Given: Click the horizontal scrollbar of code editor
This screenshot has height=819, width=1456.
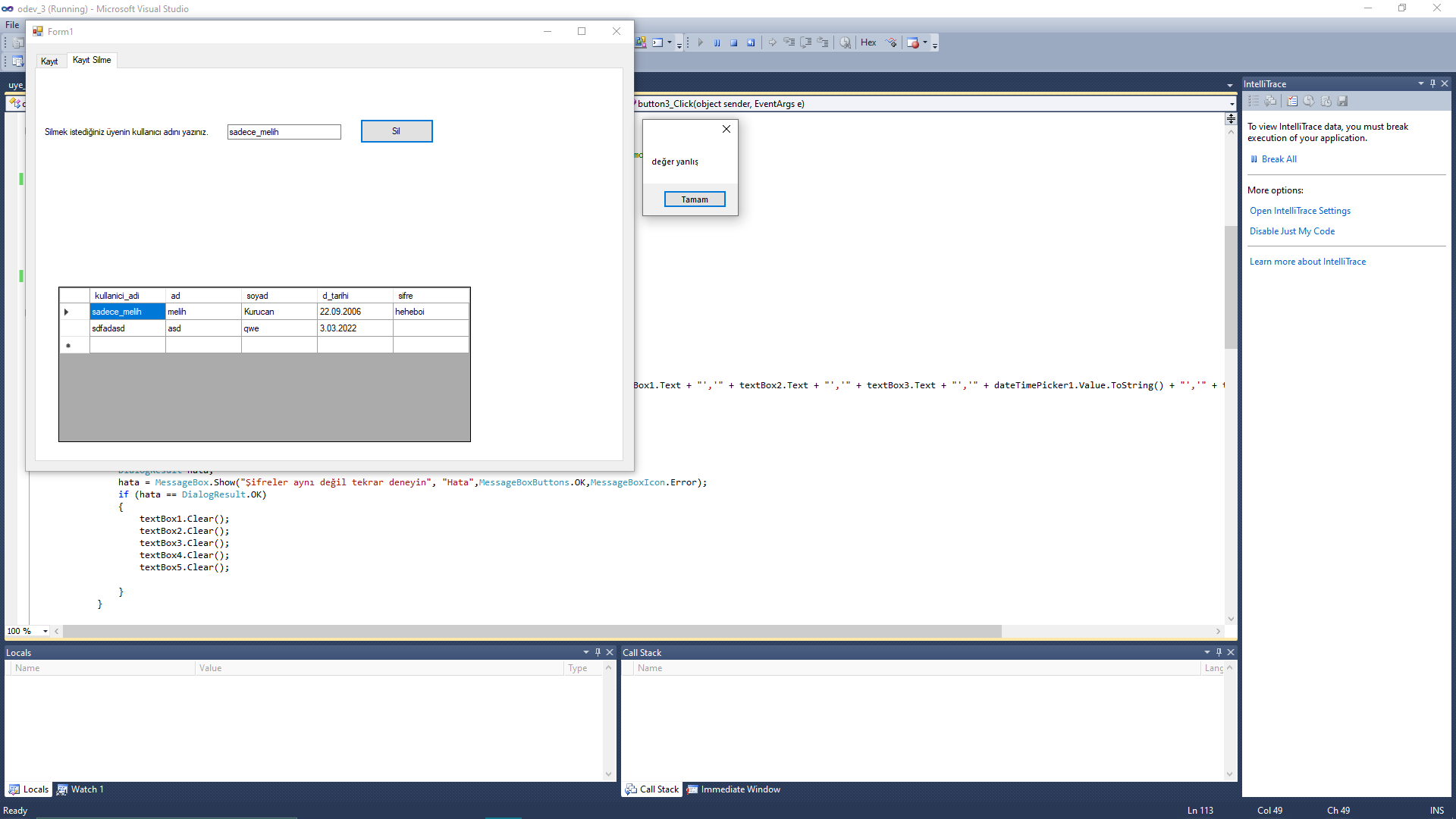Looking at the screenshot, I should pyautogui.click(x=531, y=631).
